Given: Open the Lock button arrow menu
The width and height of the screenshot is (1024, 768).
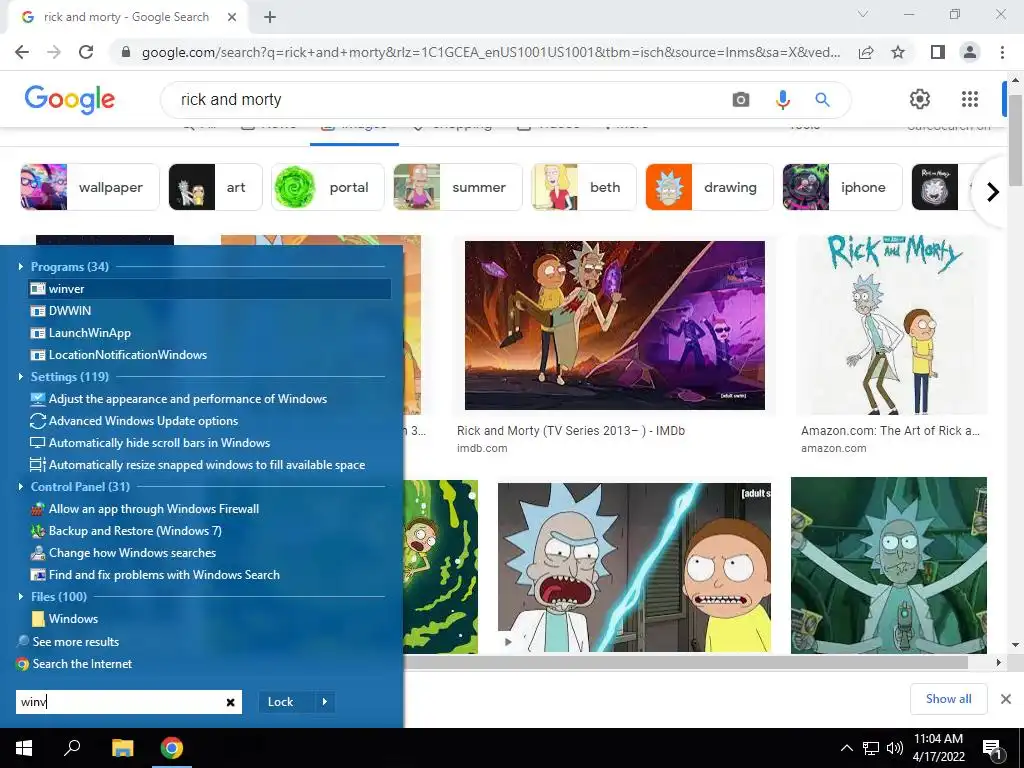Looking at the screenshot, I should [325, 702].
